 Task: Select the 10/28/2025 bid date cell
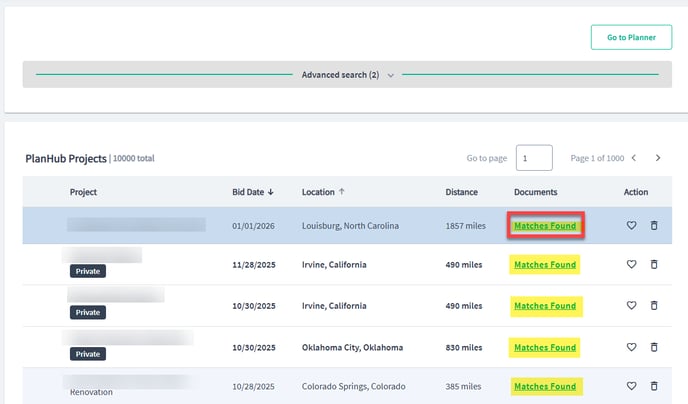253,386
